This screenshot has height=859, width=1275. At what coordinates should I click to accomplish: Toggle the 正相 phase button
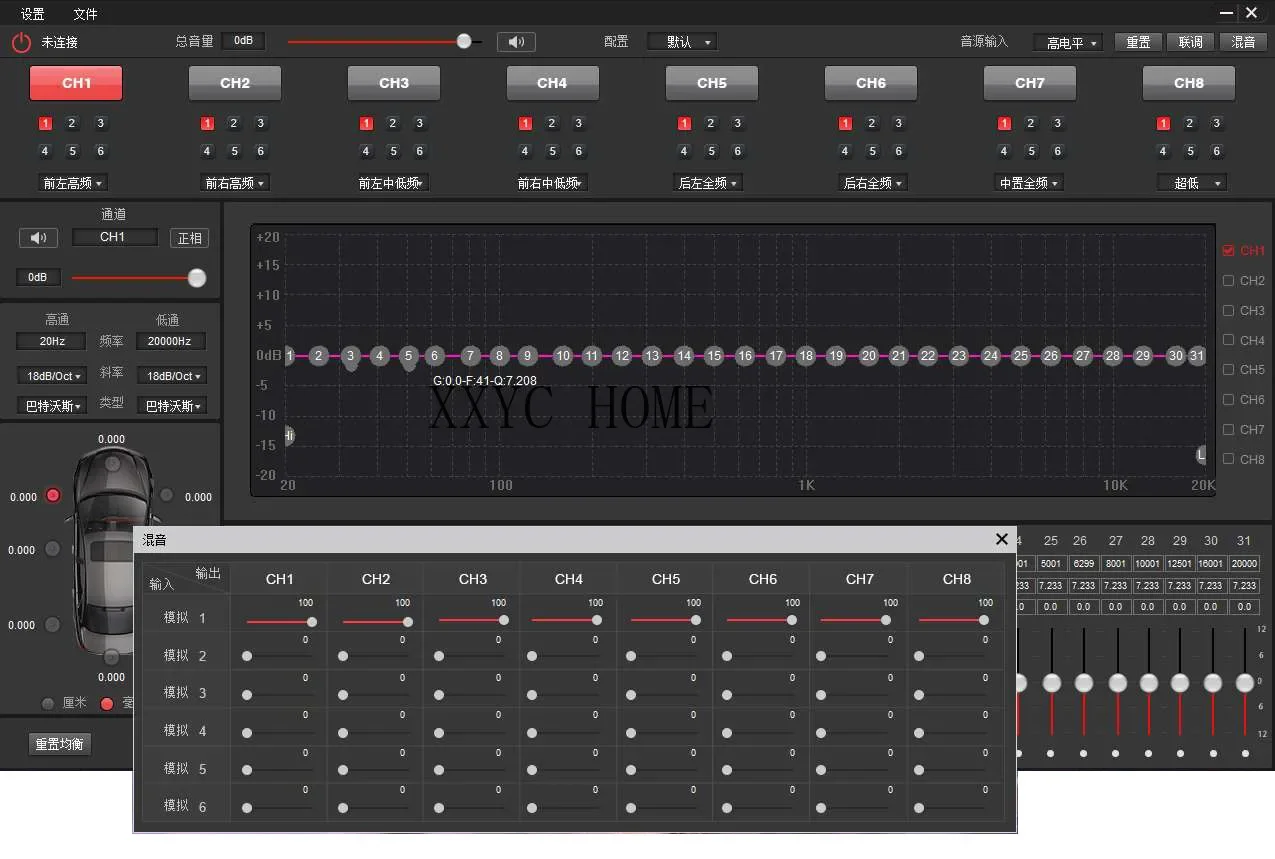click(x=189, y=238)
